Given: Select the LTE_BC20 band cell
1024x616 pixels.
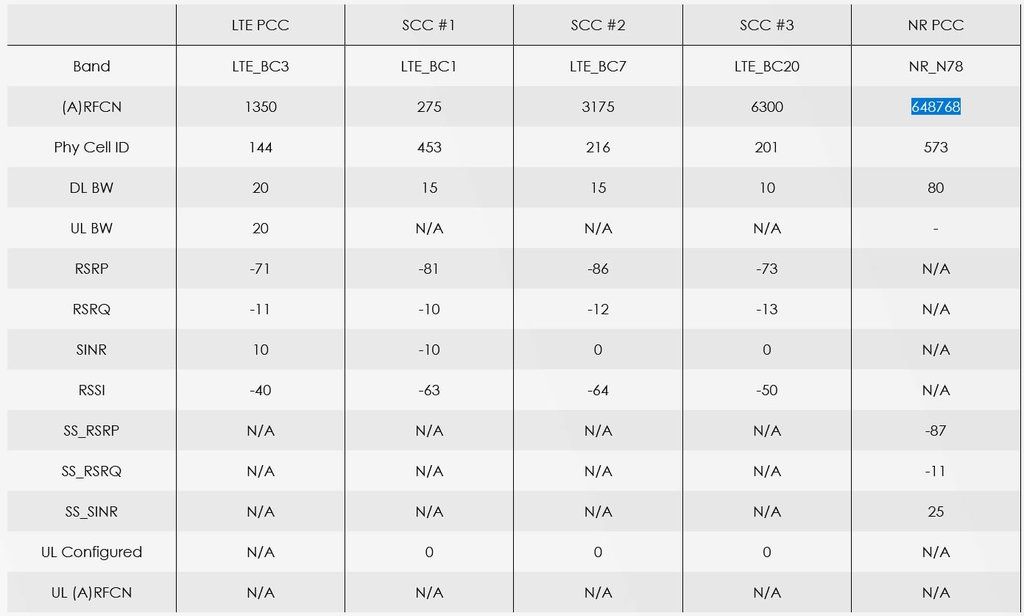Looking at the screenshot, I should [x=767, y=67].
